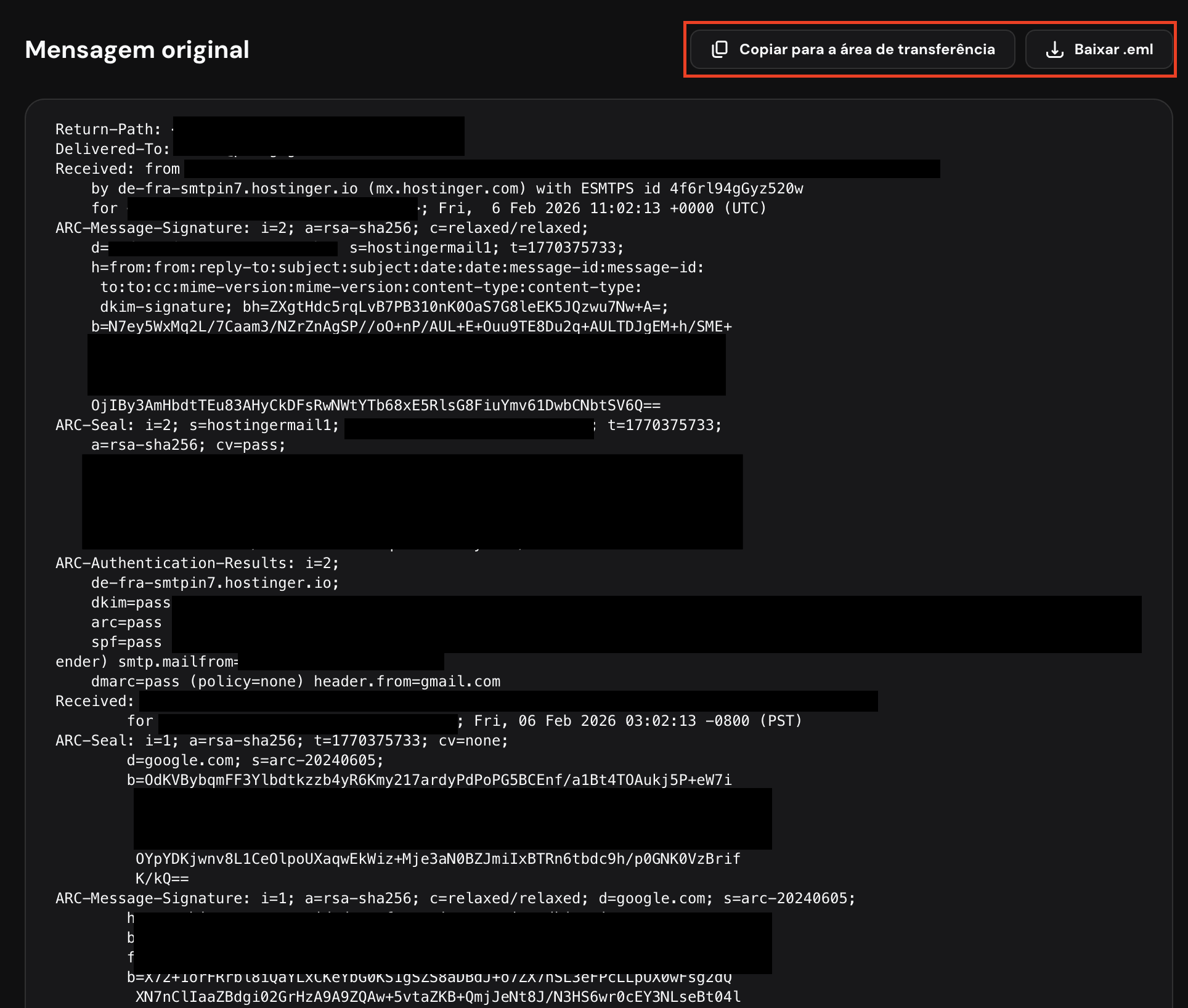Click the download arrow icon beside 'Baixar .eml'
Image resolution: width=1188 pixels, height=1008 pixels.
1055,49
